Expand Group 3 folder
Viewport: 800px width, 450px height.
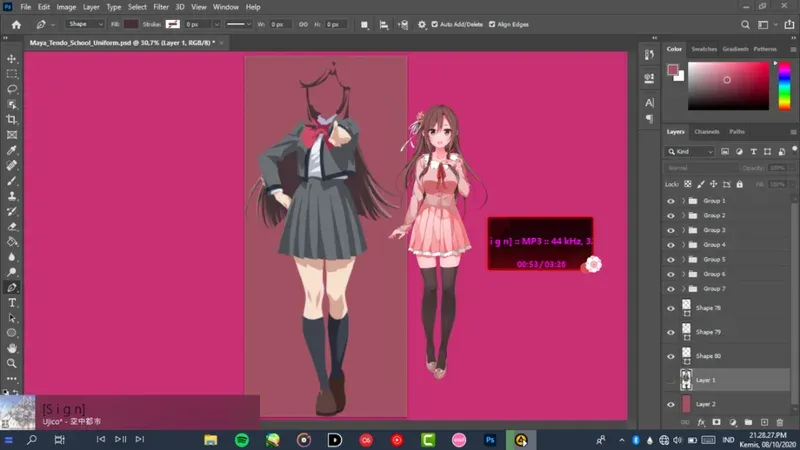[683, 230]
